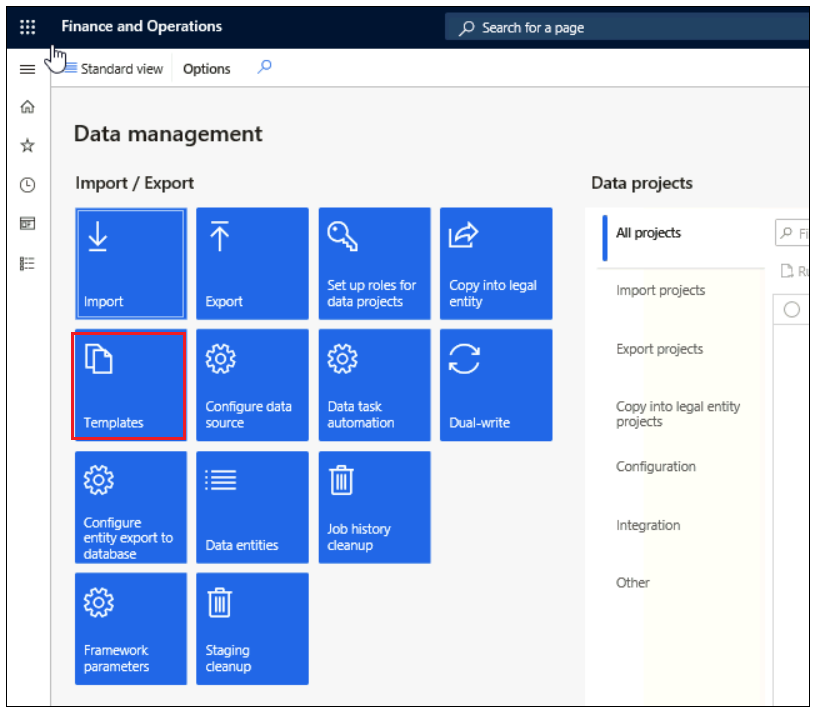The image size is (818, 710).
Task: Open Job history cleanup tile
Action: [x=375, y=507]
